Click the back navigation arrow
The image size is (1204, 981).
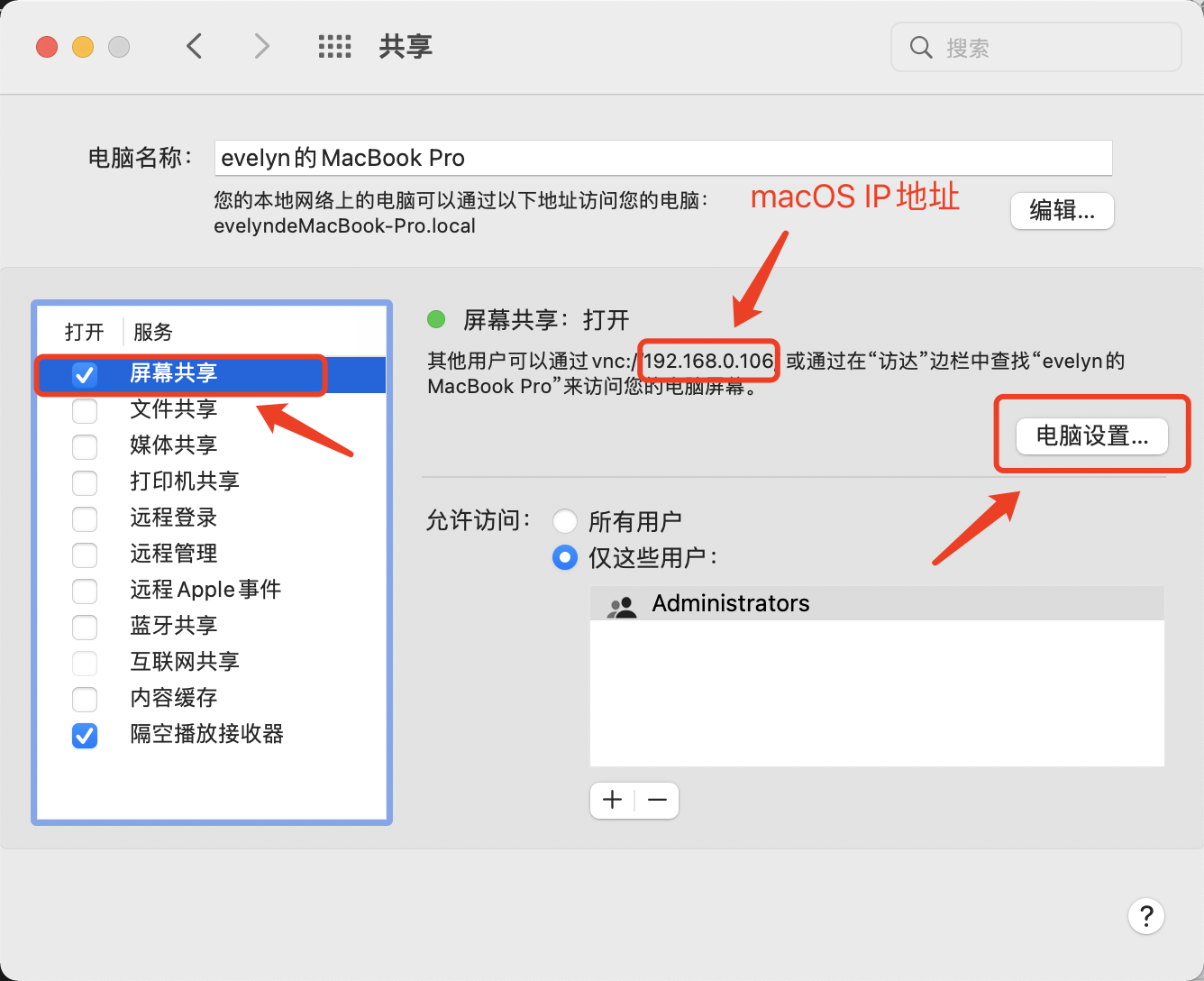point(194,46)
